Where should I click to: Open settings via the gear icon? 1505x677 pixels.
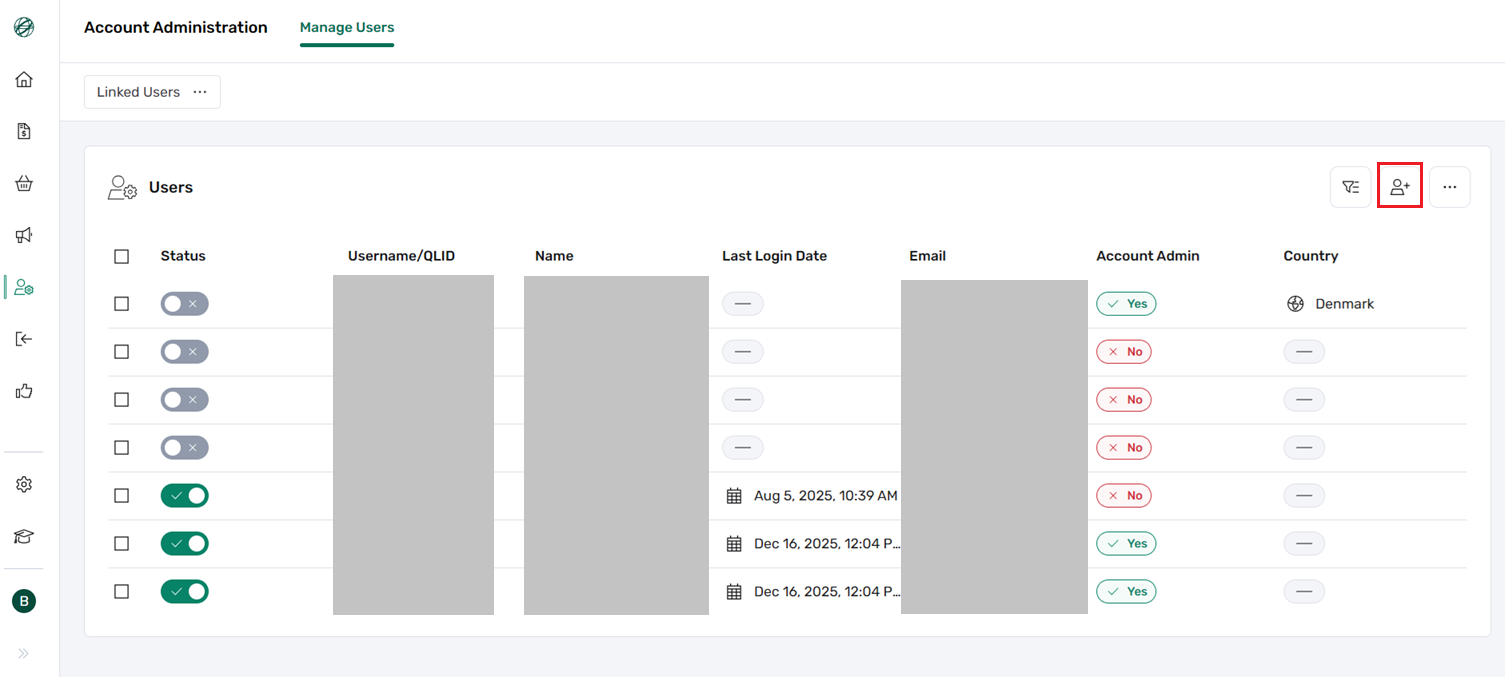point(24,484)
